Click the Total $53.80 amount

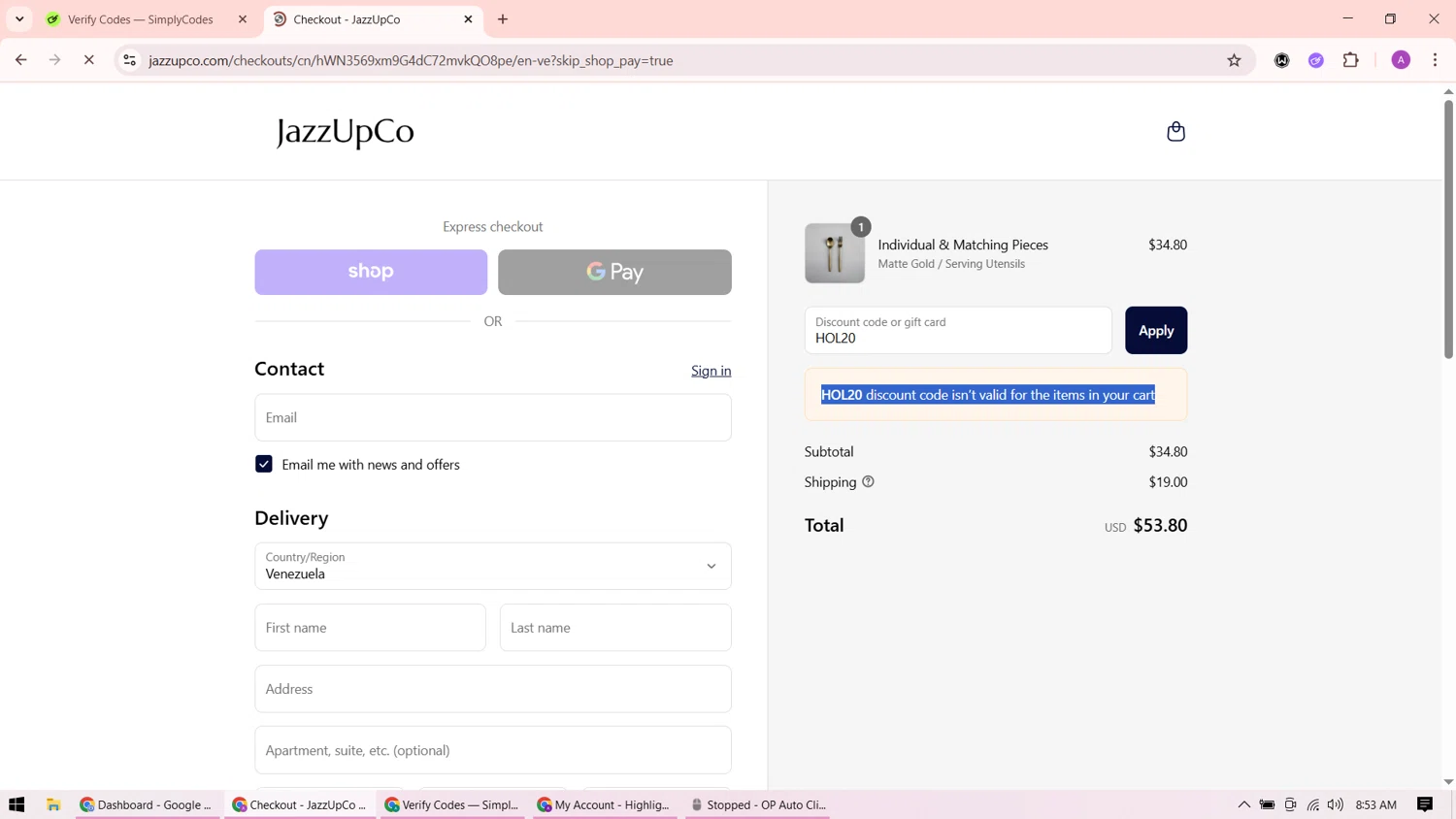tap(1160, 525)
